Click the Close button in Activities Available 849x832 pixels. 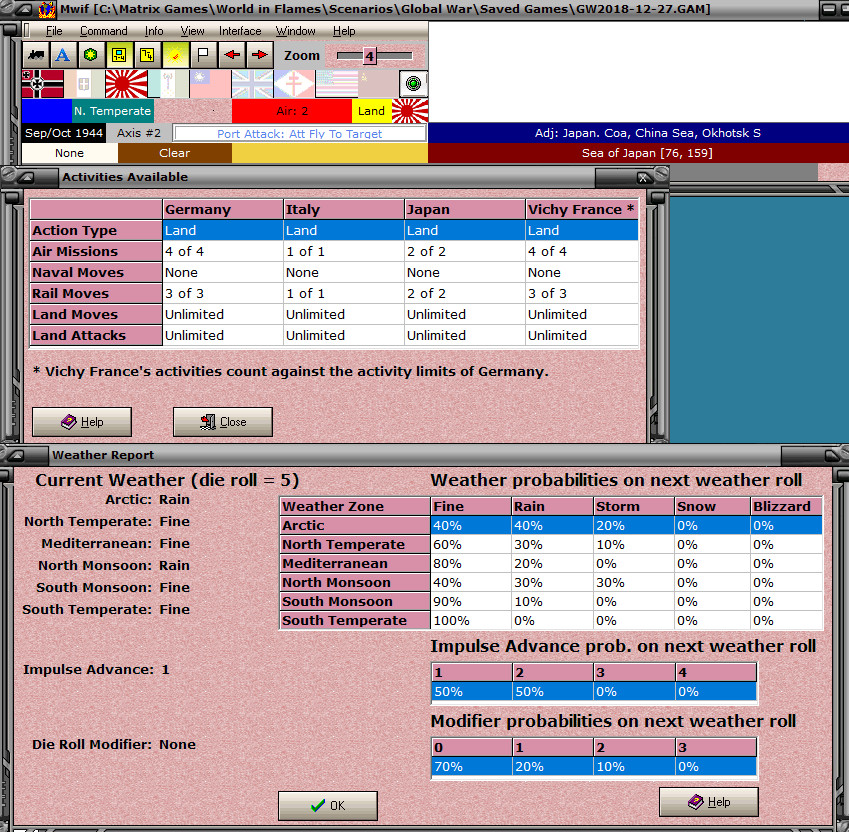tap(223, 422)
